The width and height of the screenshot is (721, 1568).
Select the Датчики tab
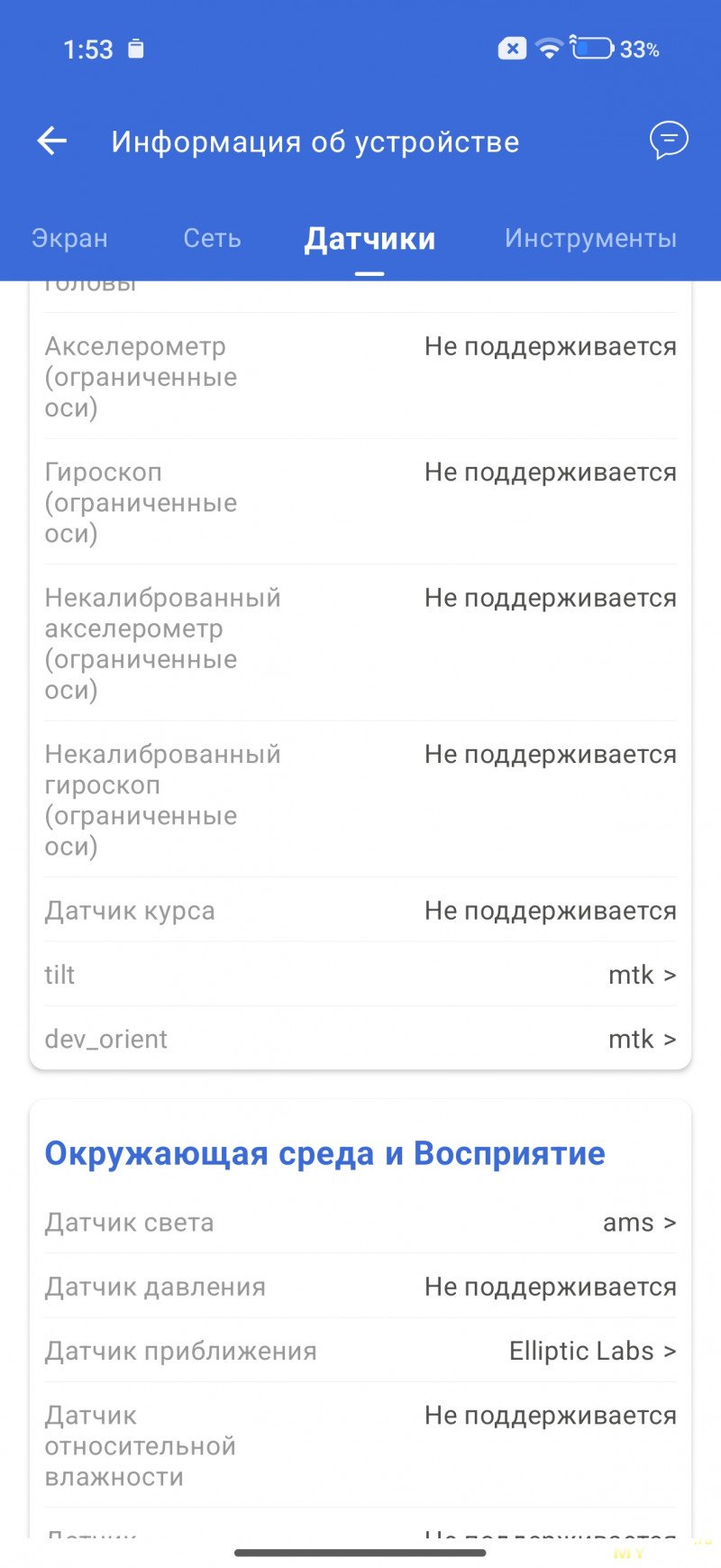click(x=370, y=239)
